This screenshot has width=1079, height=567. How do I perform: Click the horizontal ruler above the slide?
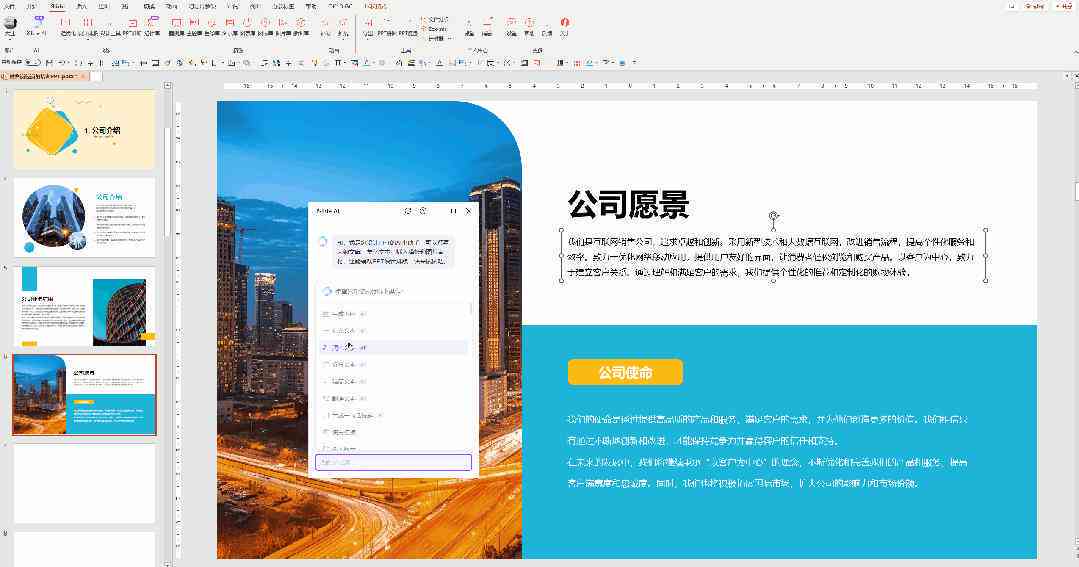coord(630,86)
